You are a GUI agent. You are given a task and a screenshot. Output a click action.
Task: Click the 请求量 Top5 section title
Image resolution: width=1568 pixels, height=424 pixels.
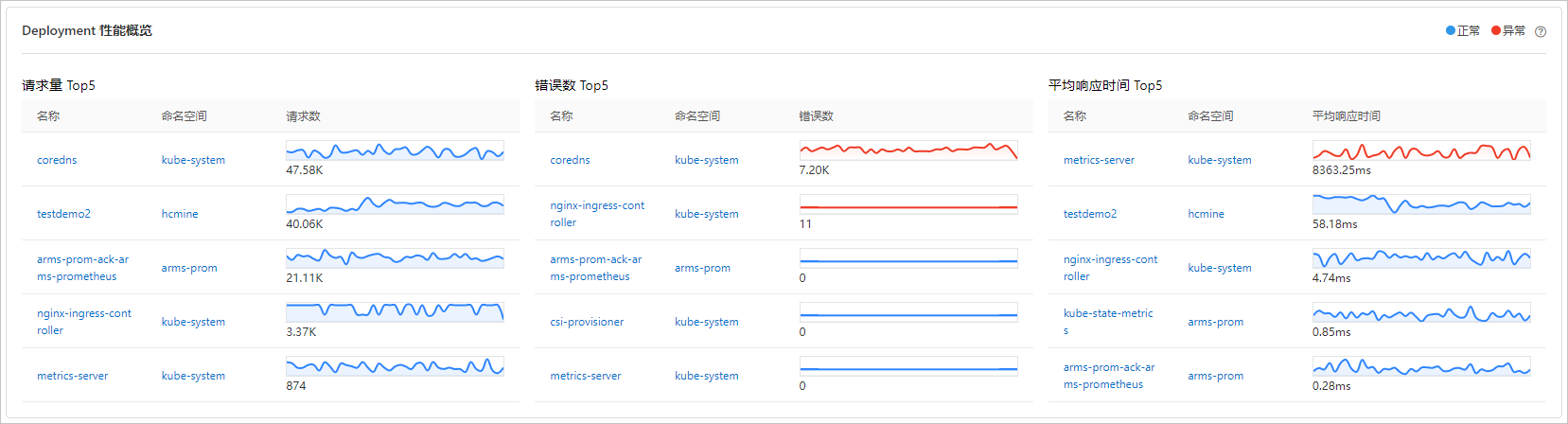point(59,85)
